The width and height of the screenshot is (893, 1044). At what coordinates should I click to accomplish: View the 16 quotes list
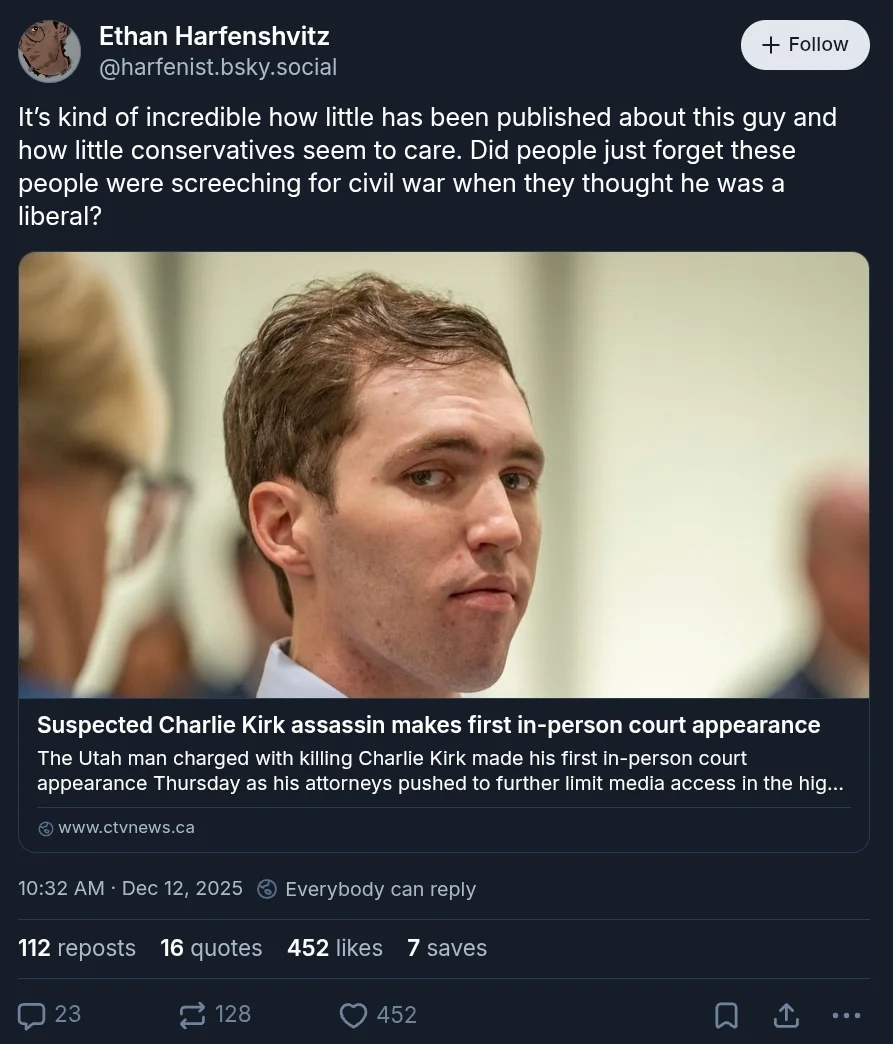tap(211, 948)
